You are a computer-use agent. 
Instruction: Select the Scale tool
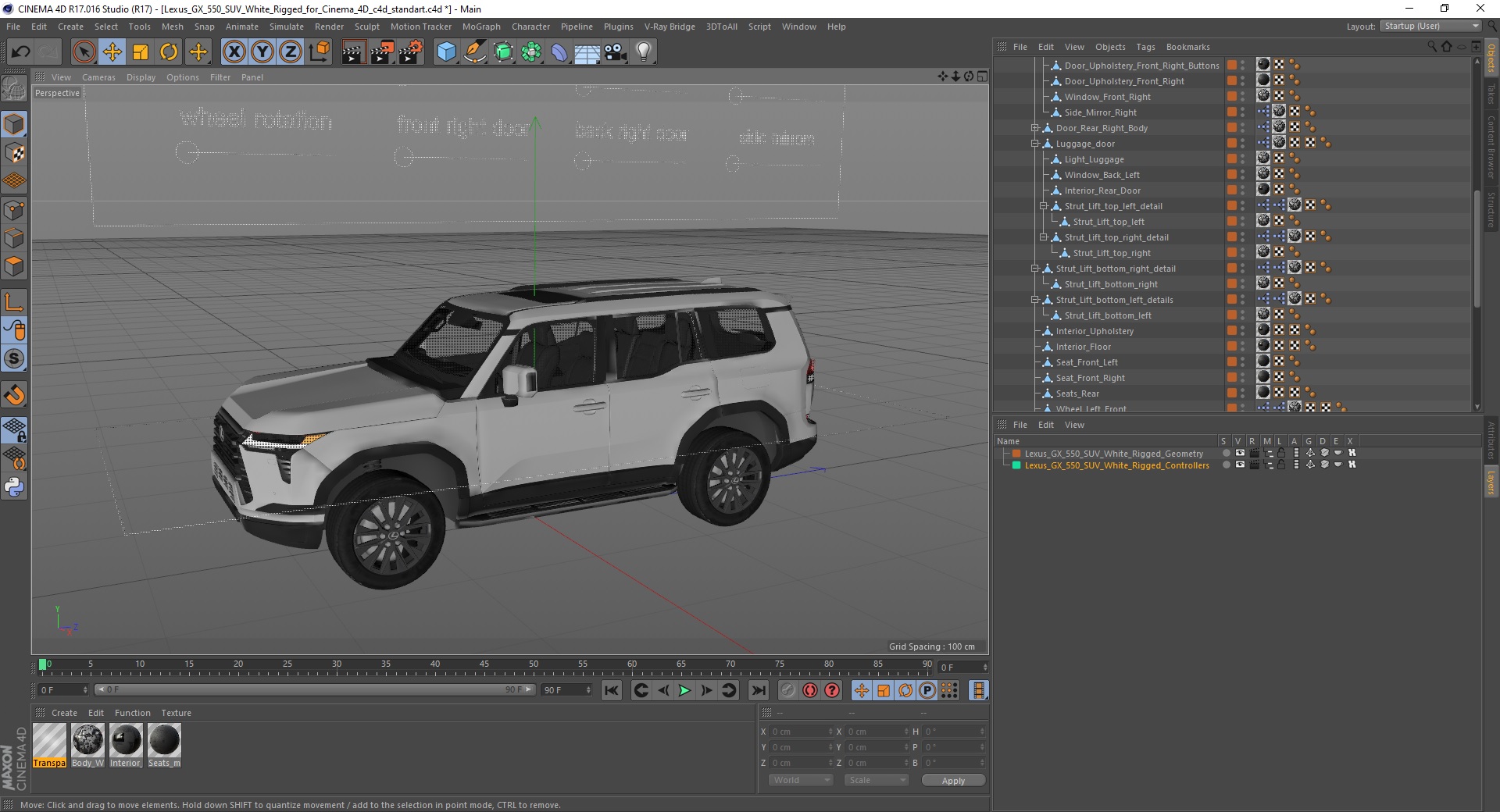coord(141,52)
